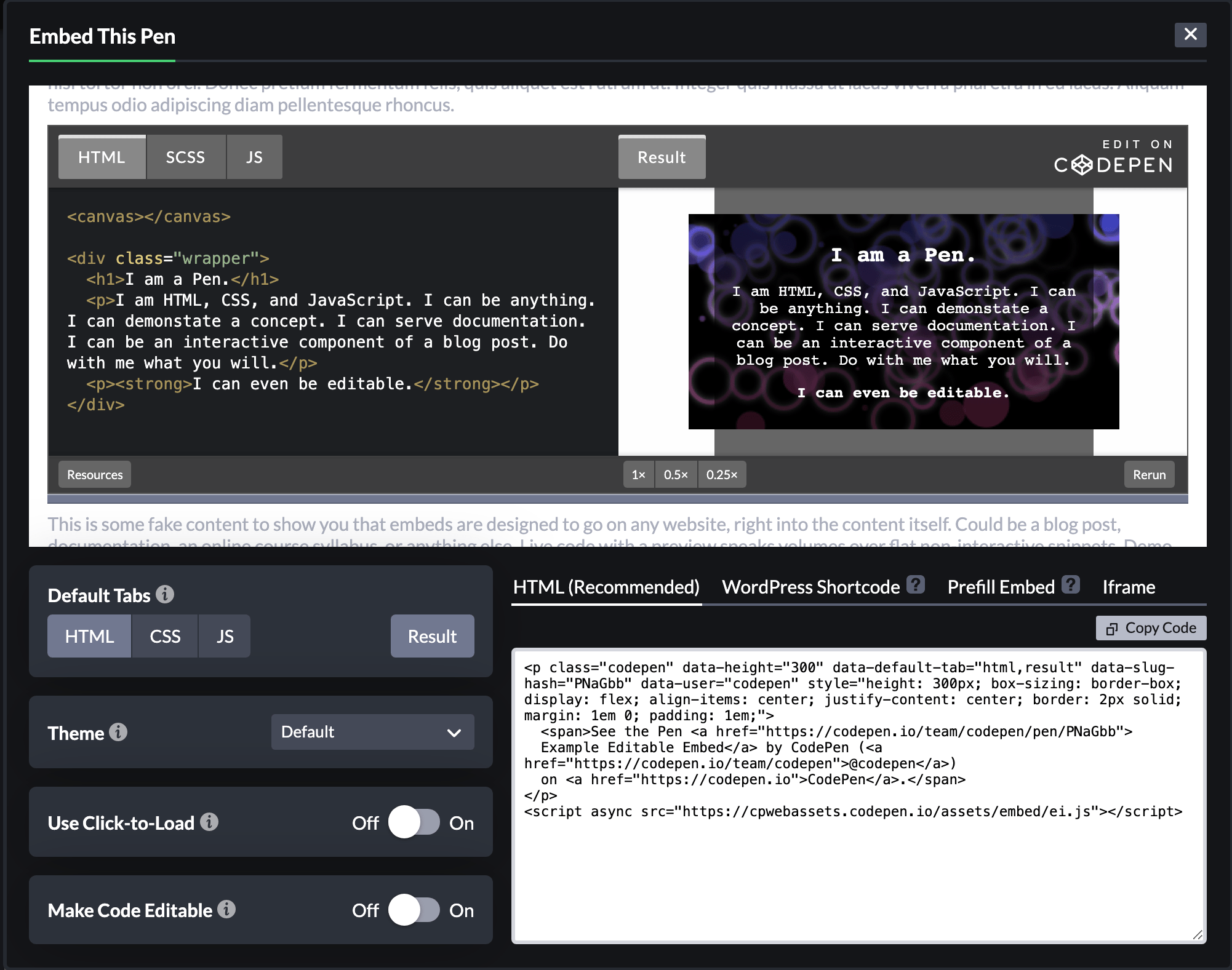Toggle the Use Click-to-Load switch

[x=414, y=822]
